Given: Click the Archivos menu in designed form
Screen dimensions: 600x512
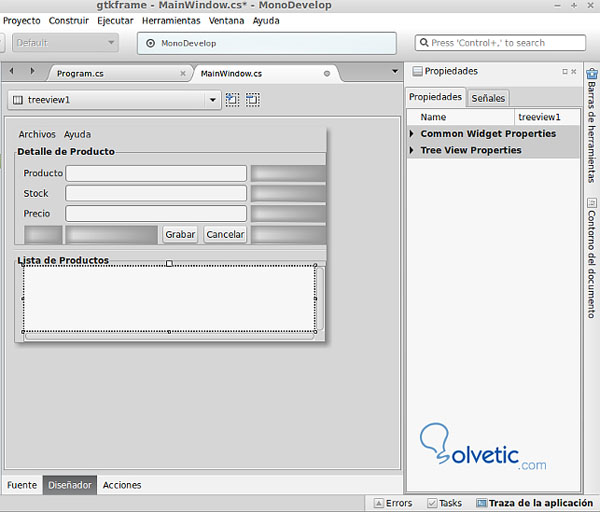Looking at the screenshot, I should coord(37,134).
